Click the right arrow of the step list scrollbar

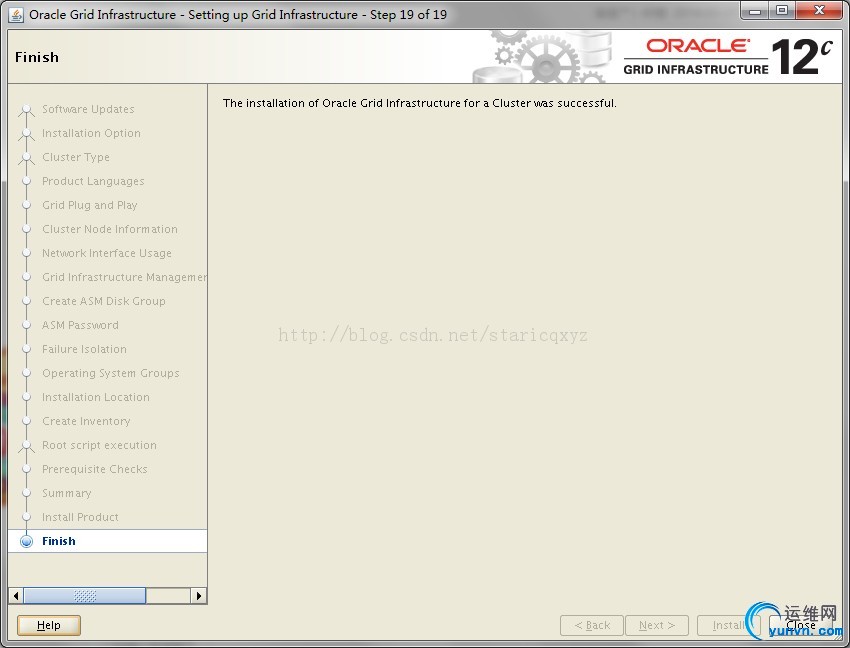199,595
